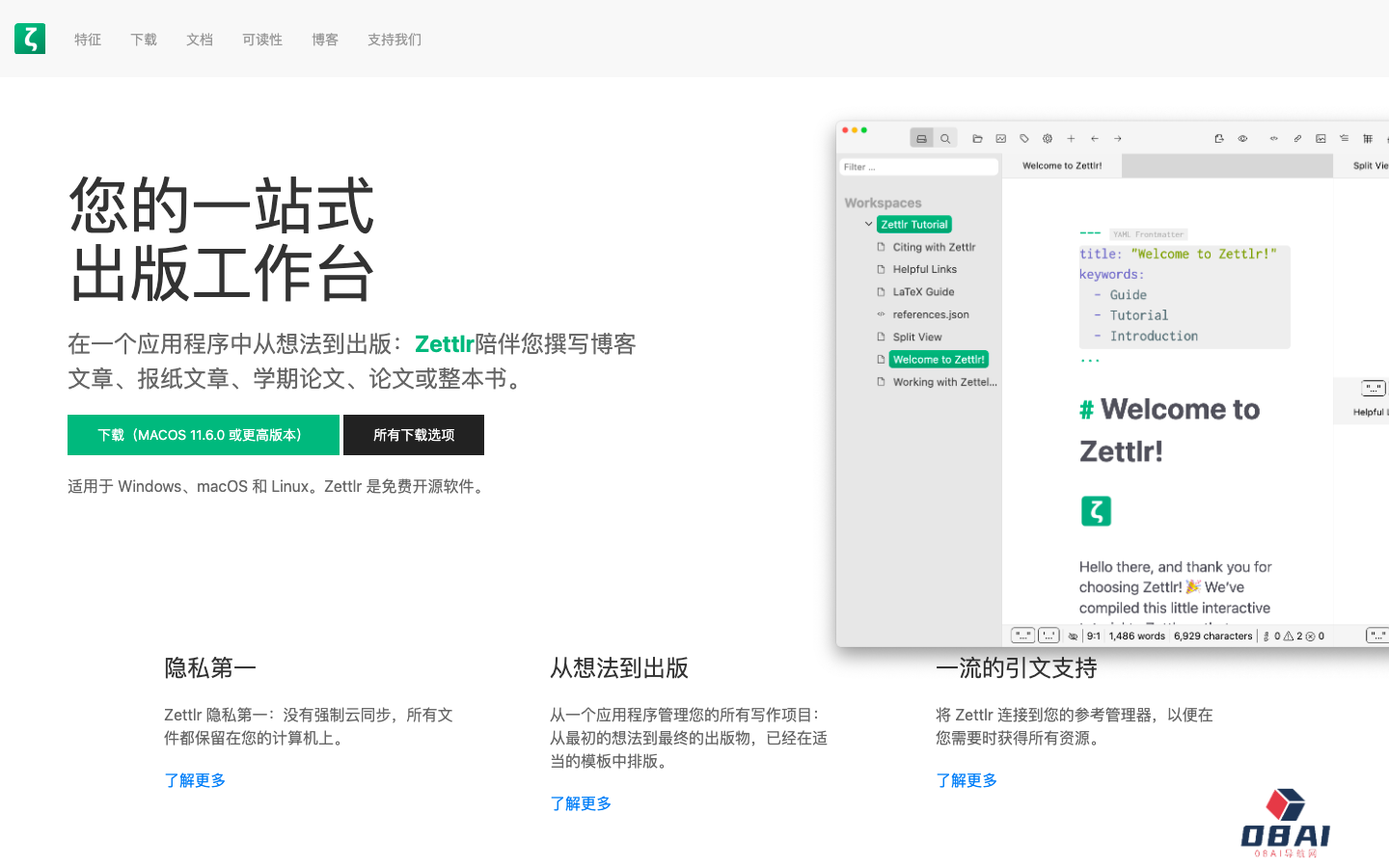1389x868 pixels.
Task: Open the table editor grid icon
Action: pyautogui.click(x=1368, y=138)
